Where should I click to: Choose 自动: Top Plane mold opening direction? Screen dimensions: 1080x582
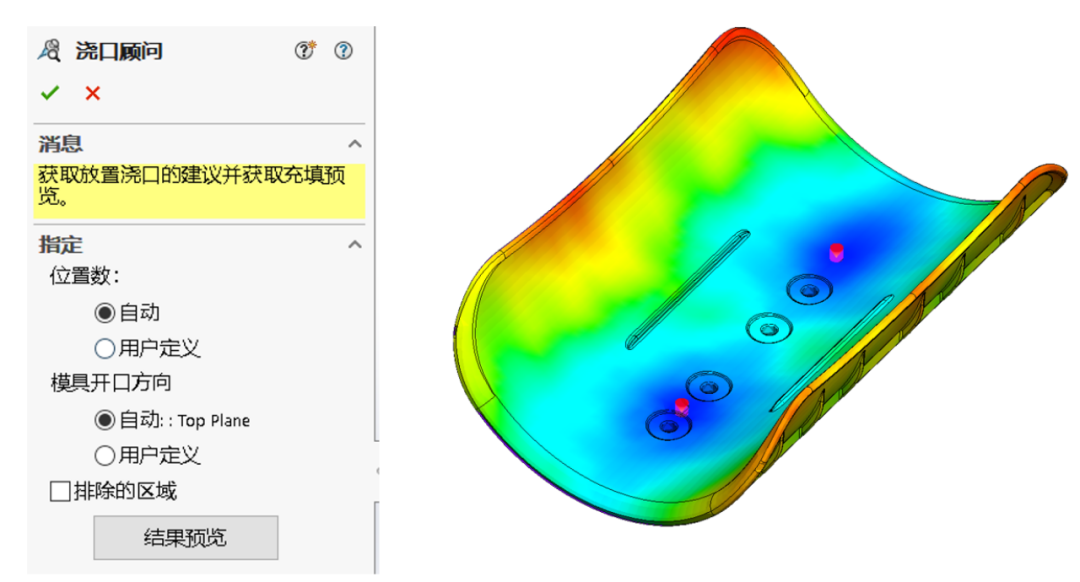(x=104, y=420)
